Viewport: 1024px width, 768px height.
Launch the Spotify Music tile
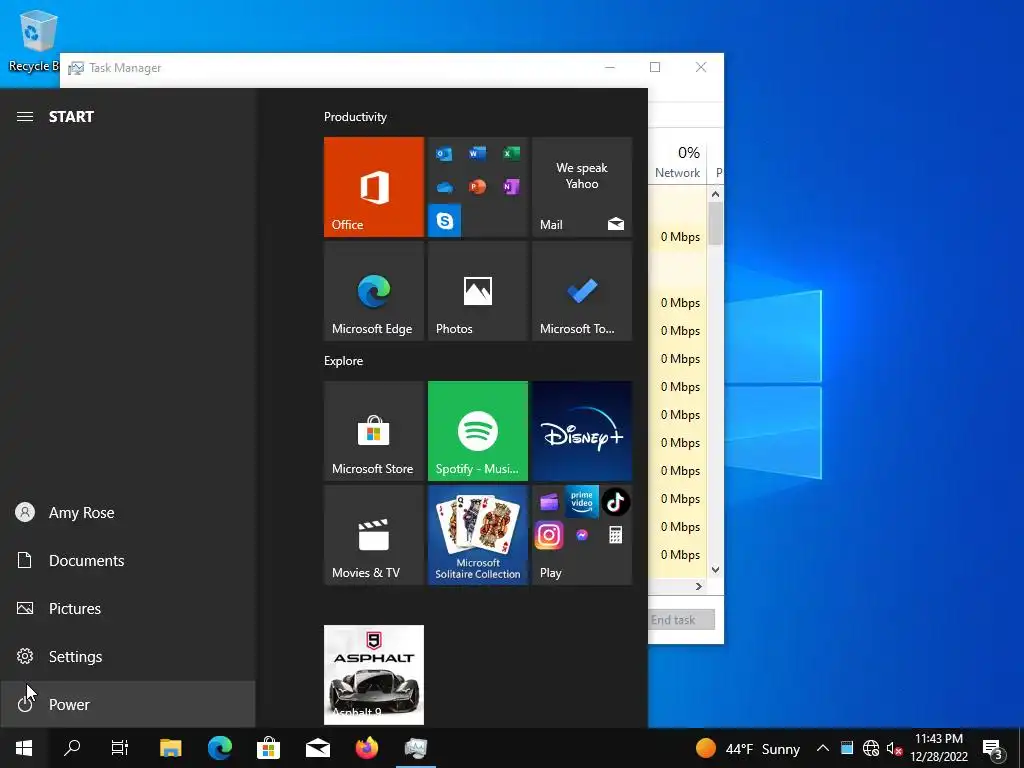pyautogui.click(x=477, y=431)
